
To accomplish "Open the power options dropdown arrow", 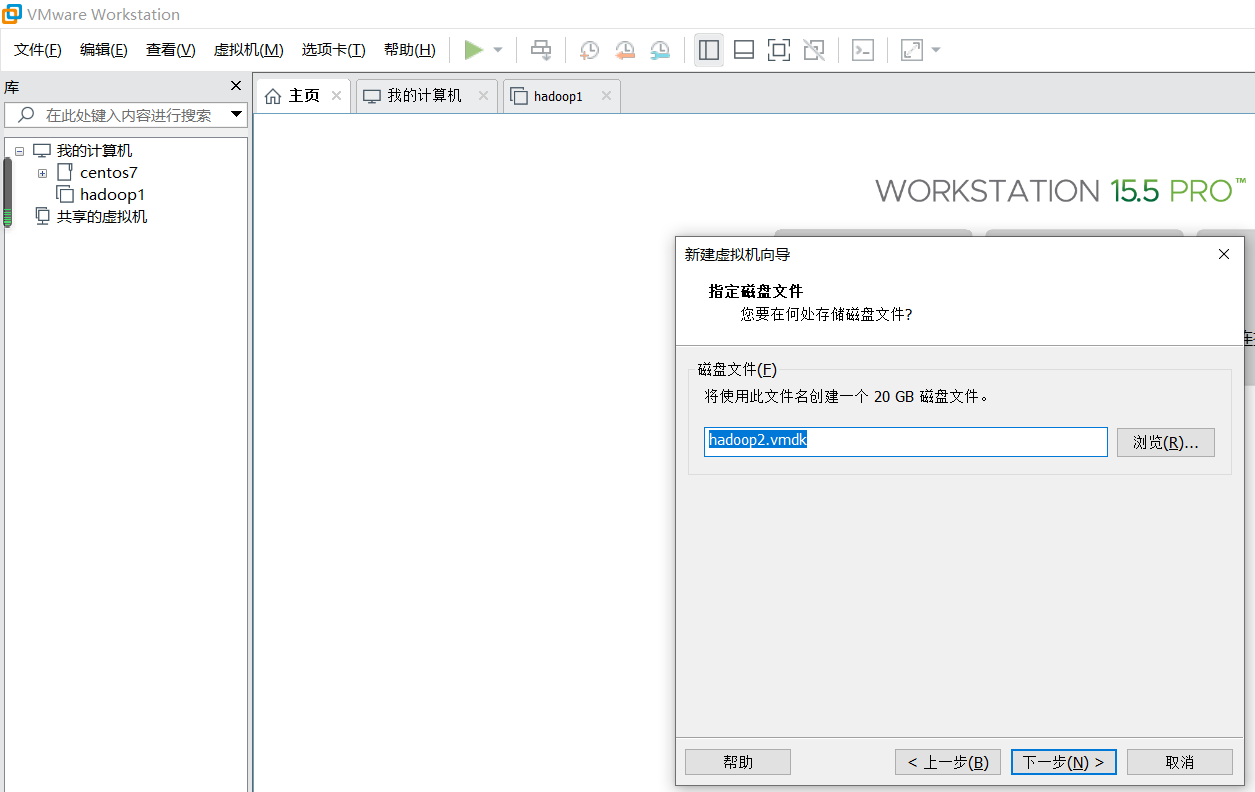I will click(498, 50).
